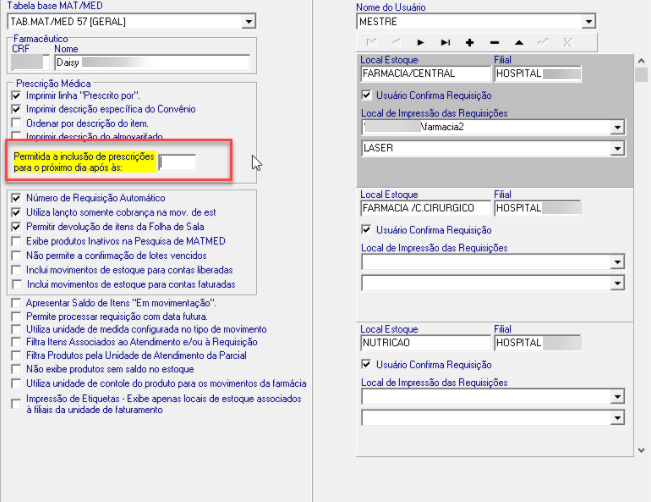Viewport: 651px width, 502px height.
Task: Click the CRF input field
Action: (x=28, y=63)
